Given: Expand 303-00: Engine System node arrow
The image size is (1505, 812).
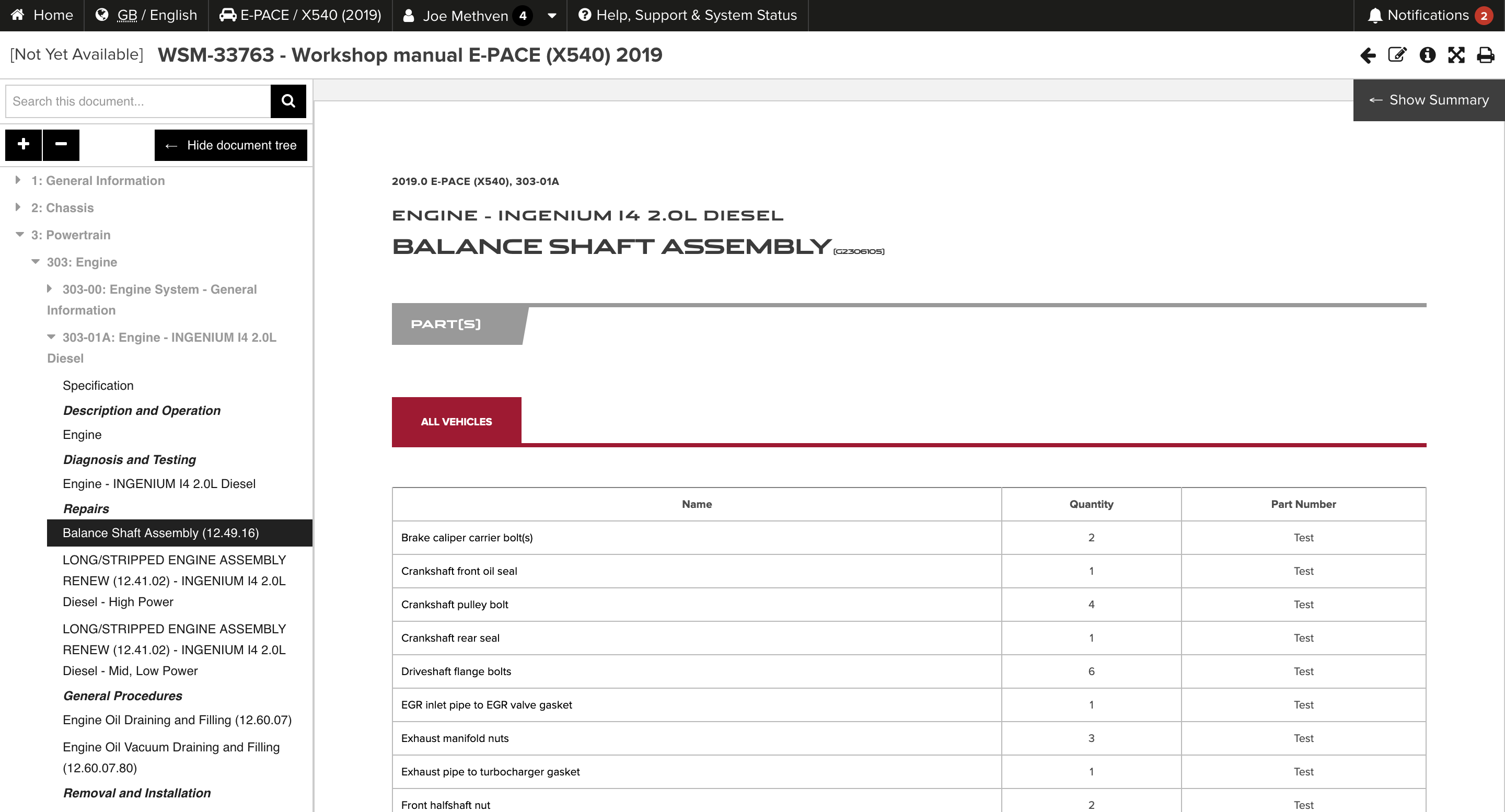Looking at the screenshot, I should click(49, 288).
